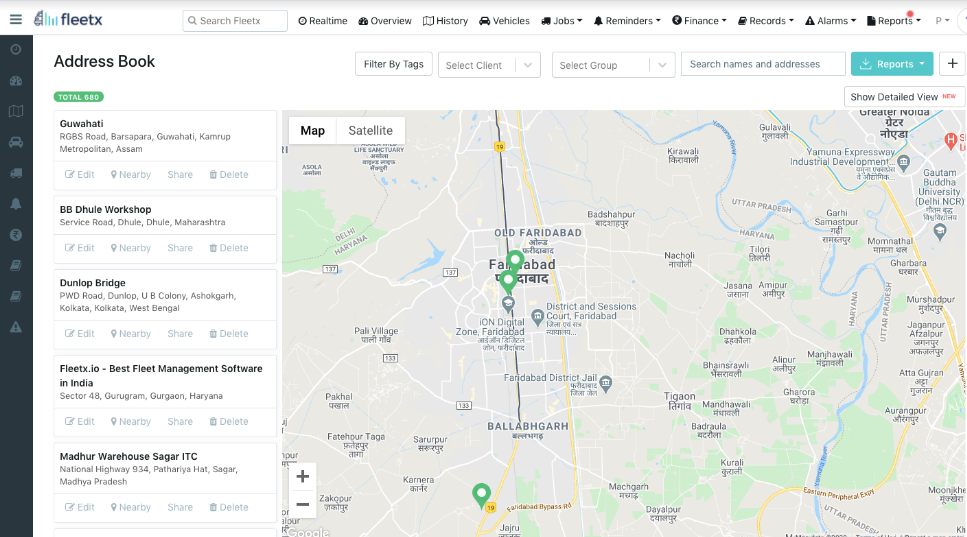
Task: Open the History page
Action: click(x=445, y=20)
